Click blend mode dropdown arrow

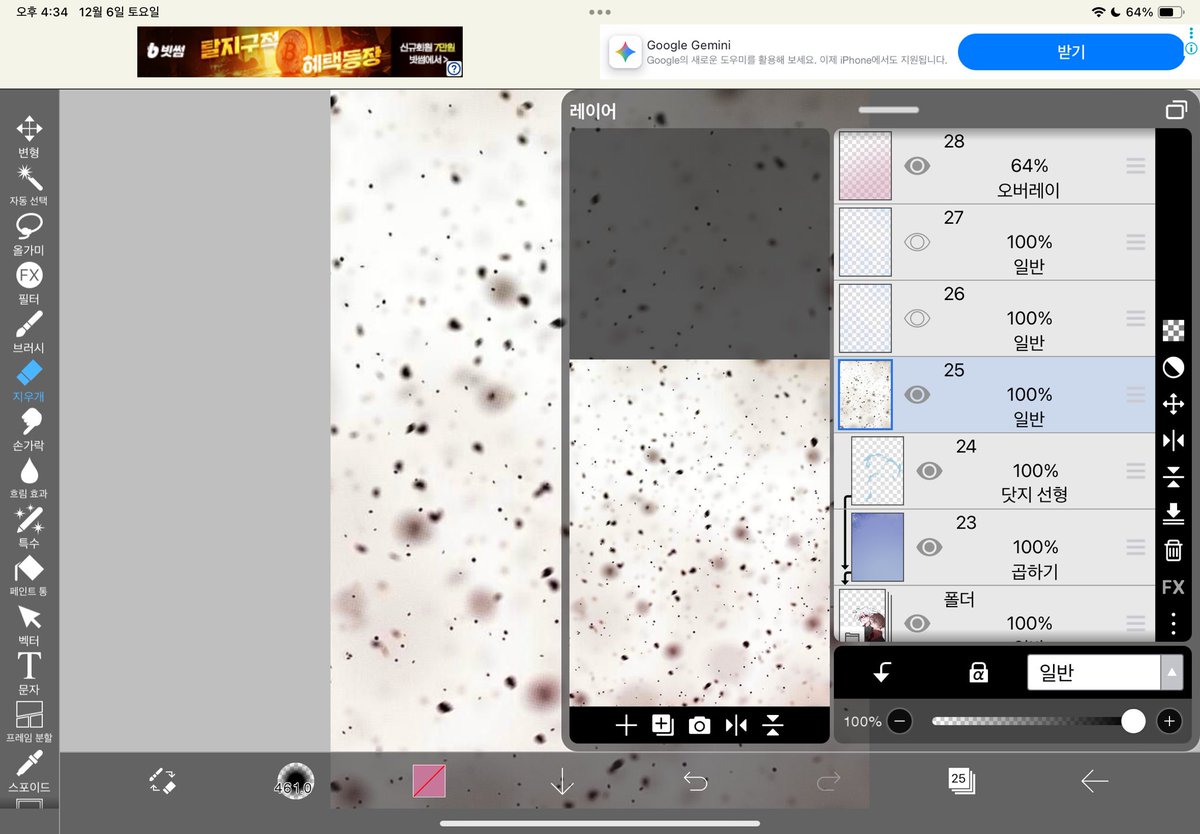point(1171,673)
